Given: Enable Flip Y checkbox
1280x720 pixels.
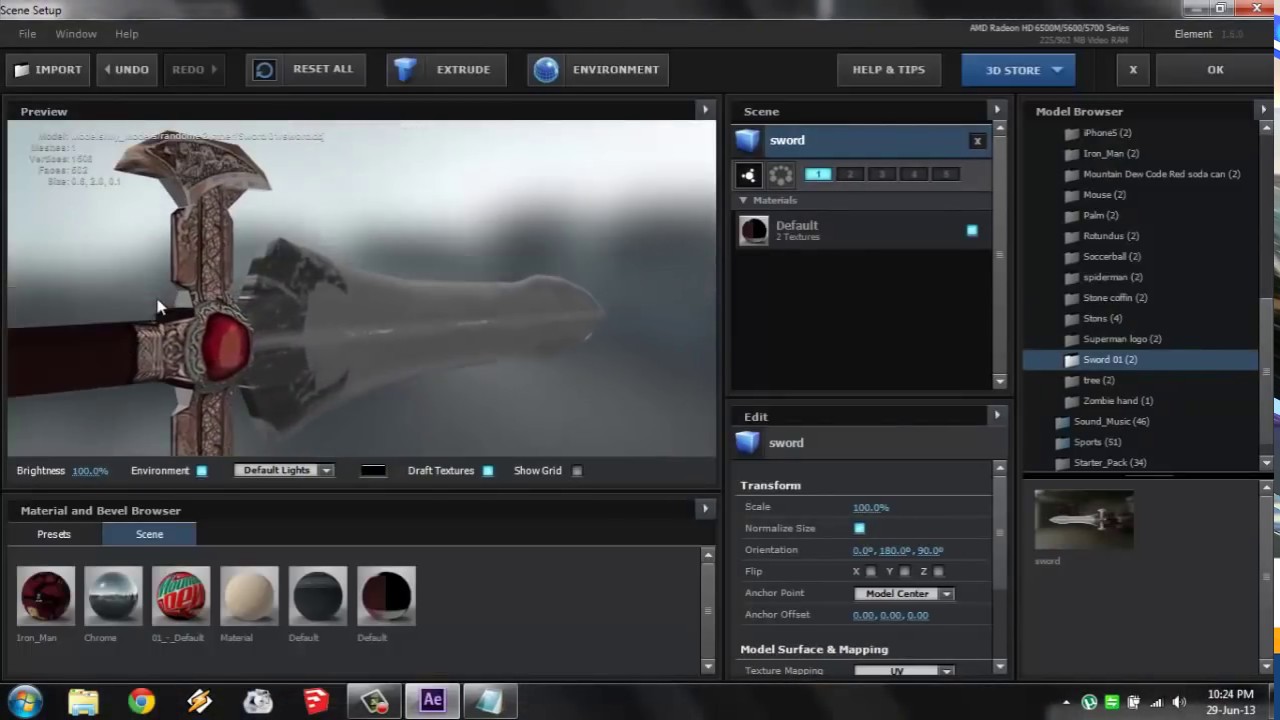Looking at the screenshot, I should click(x=905, y=572).
